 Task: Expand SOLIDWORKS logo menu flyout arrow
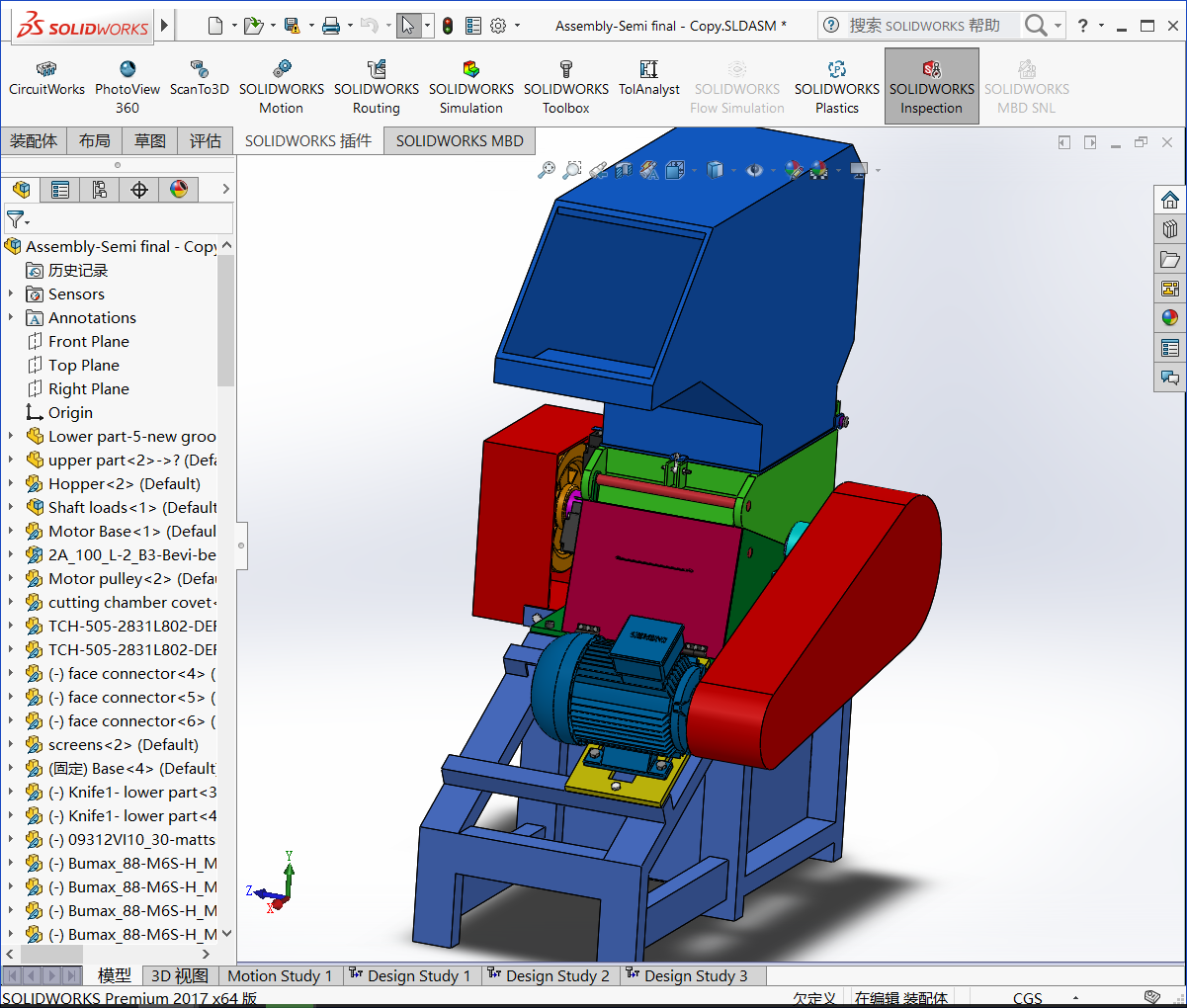(165, 25)
